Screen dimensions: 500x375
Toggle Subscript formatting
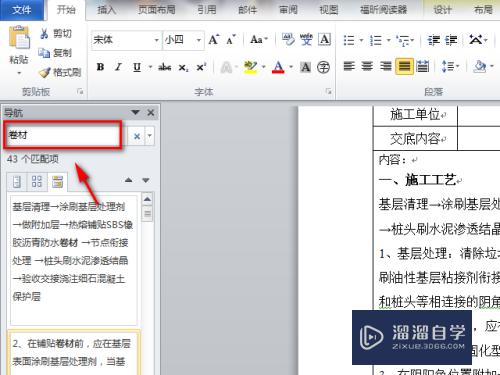[183, 68]
